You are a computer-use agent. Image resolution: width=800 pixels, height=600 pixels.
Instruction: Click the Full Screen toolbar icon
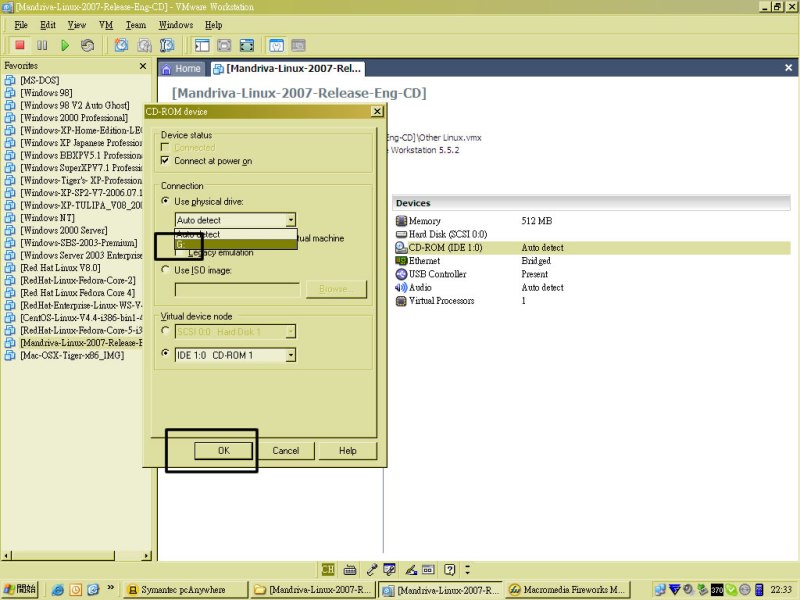pyautogui.click(x=247, y=45)
